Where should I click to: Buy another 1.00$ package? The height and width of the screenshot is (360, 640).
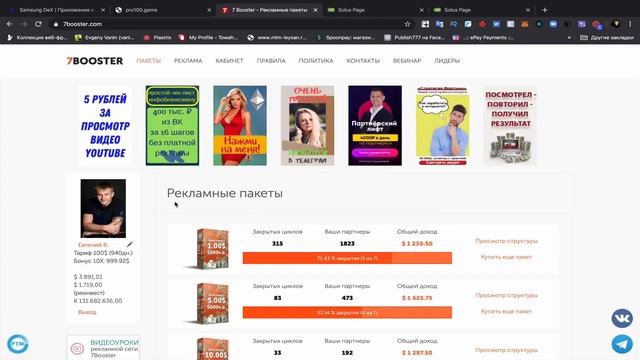(506, 257)
